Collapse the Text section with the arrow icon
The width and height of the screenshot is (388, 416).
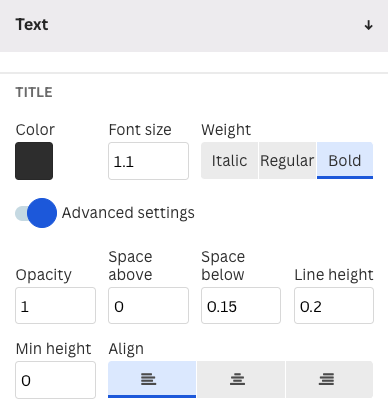tap(368, 25)
